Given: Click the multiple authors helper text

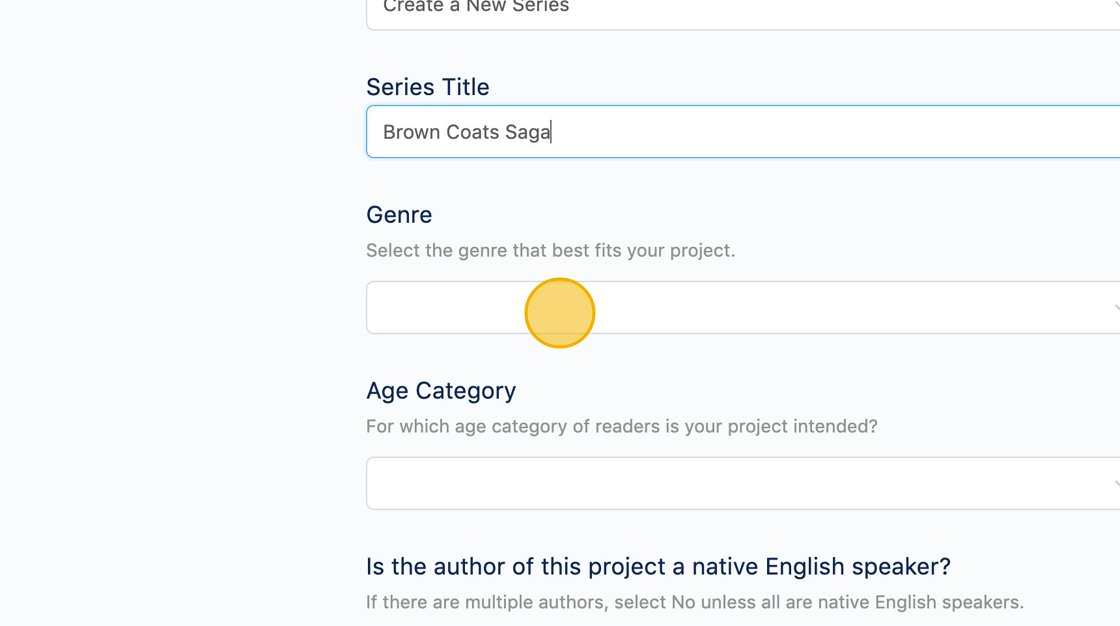Looking at the screenshot, I should pos(694,602).
